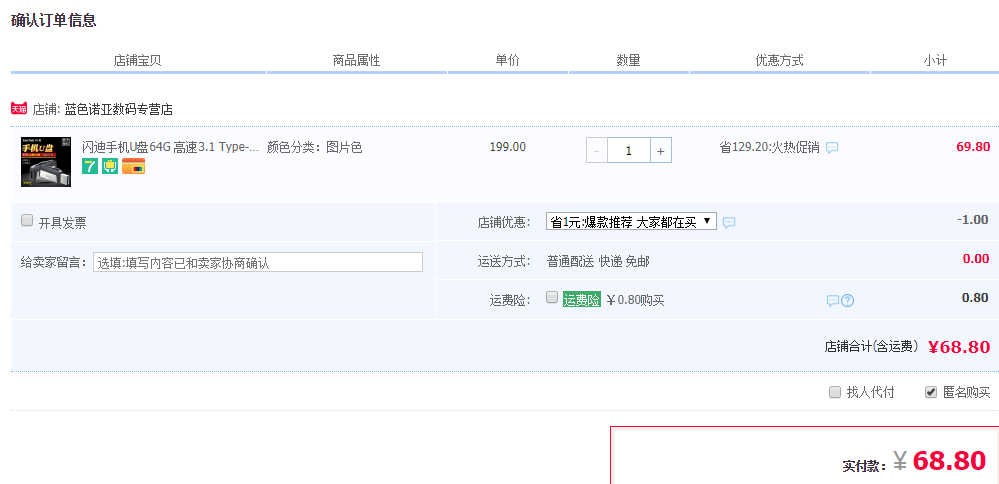Click the ￥0.80购买 insurance text
Screen dimensions: 999x484
[x=635, y=300]
